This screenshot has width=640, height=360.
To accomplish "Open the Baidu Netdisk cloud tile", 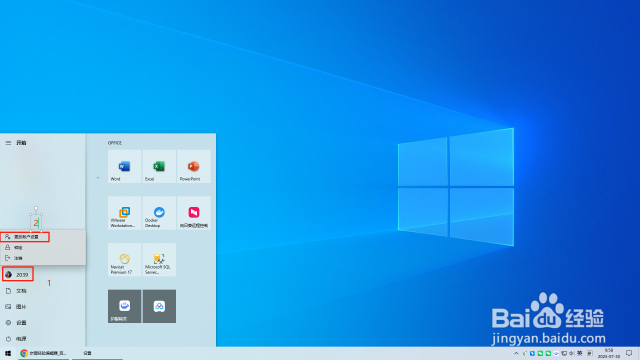I will coord(159,306).
